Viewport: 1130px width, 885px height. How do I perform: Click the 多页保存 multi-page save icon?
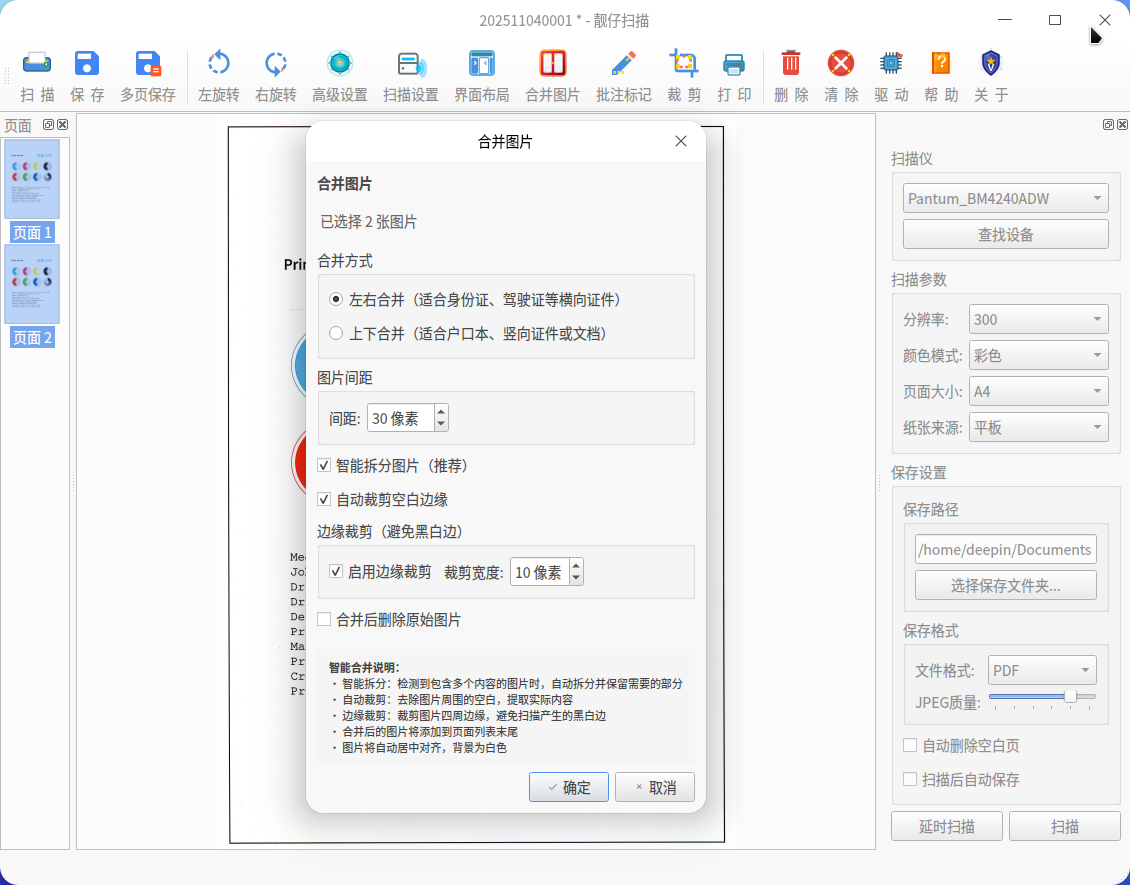148,63
